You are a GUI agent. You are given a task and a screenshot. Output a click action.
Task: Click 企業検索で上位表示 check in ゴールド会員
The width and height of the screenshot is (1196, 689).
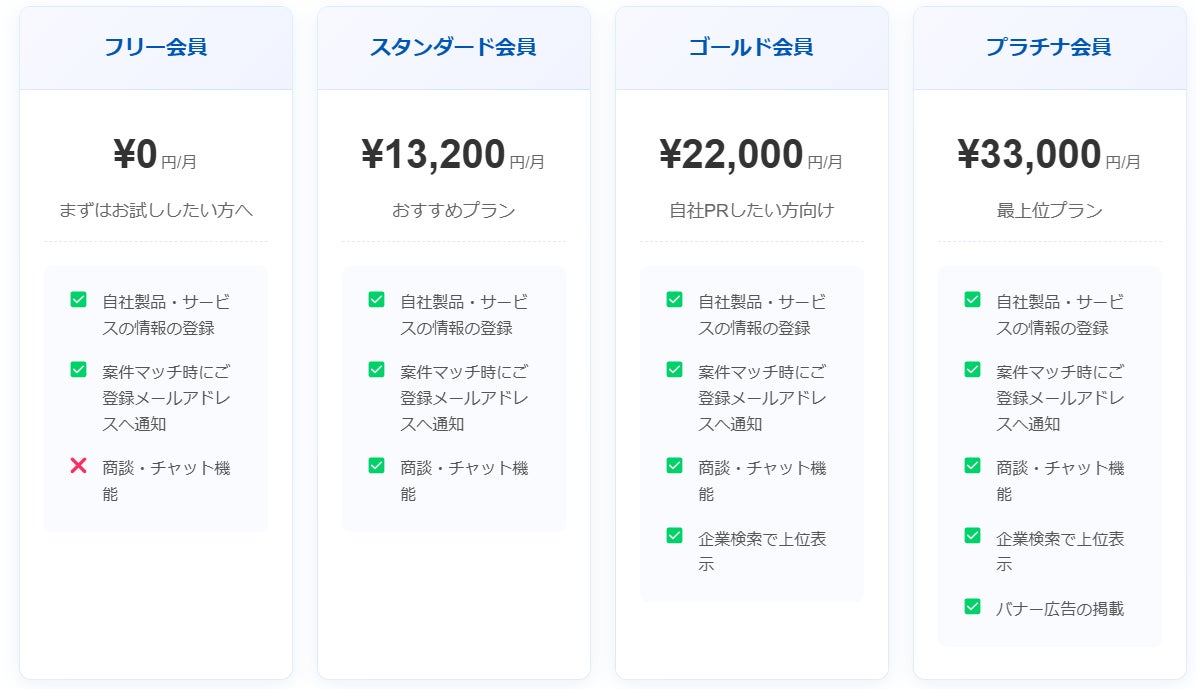click(674, 535)
